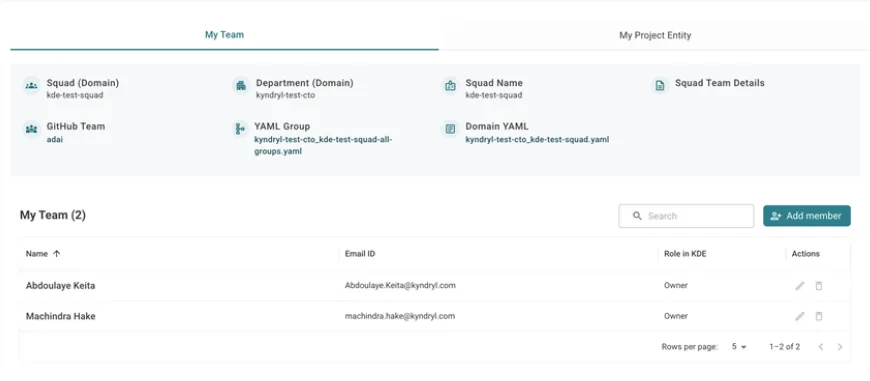870x381 pixels.
Task: Click the Department (Domain) building icon
Action: [x=241, y=85]
